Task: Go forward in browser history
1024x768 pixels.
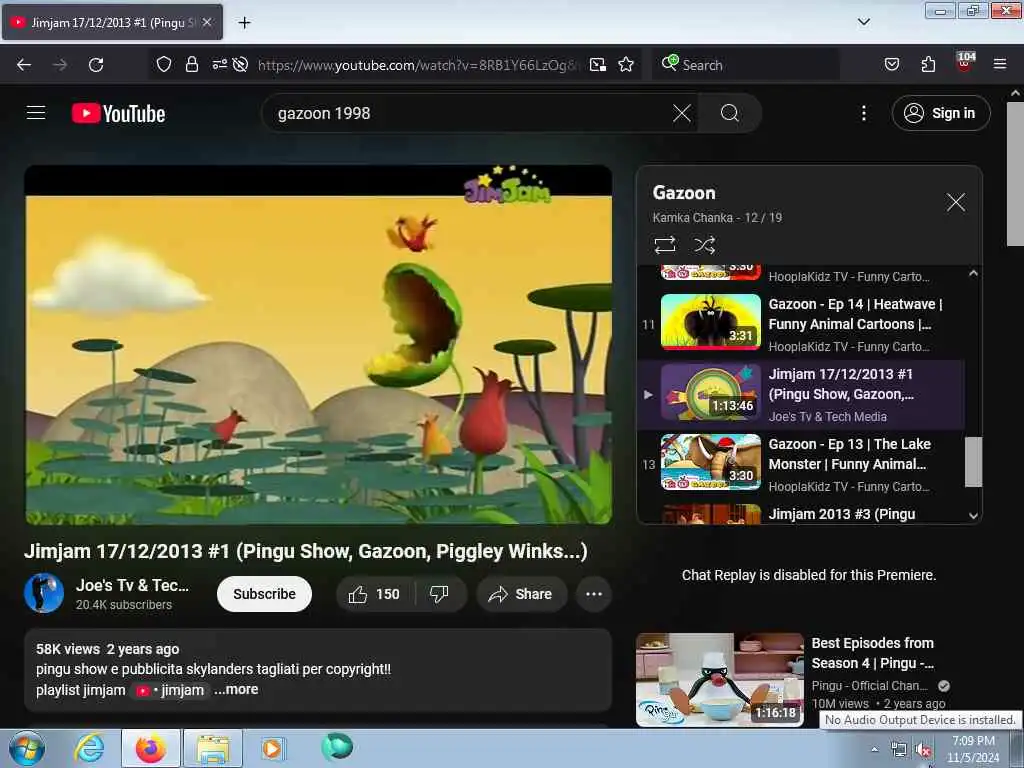Action: [60, 65]
